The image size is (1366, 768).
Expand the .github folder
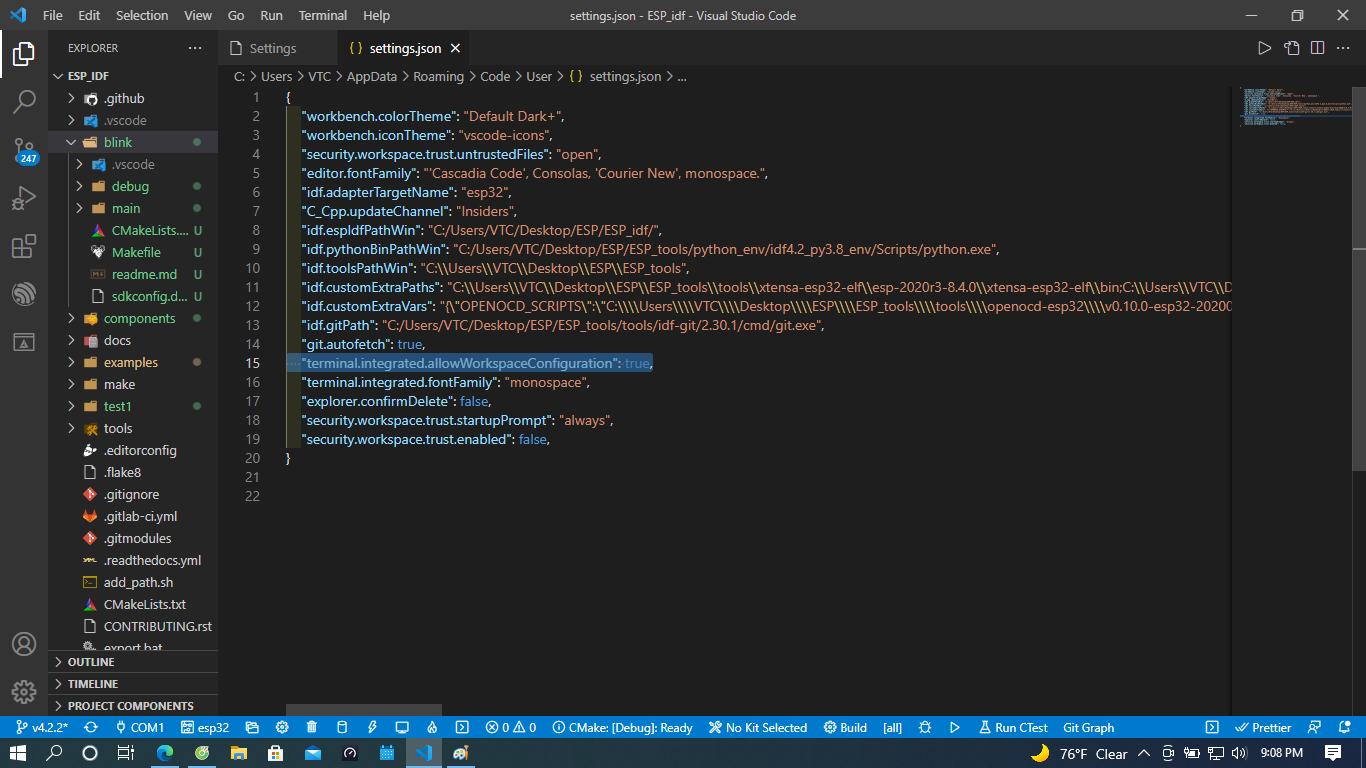tap(71, 98)
